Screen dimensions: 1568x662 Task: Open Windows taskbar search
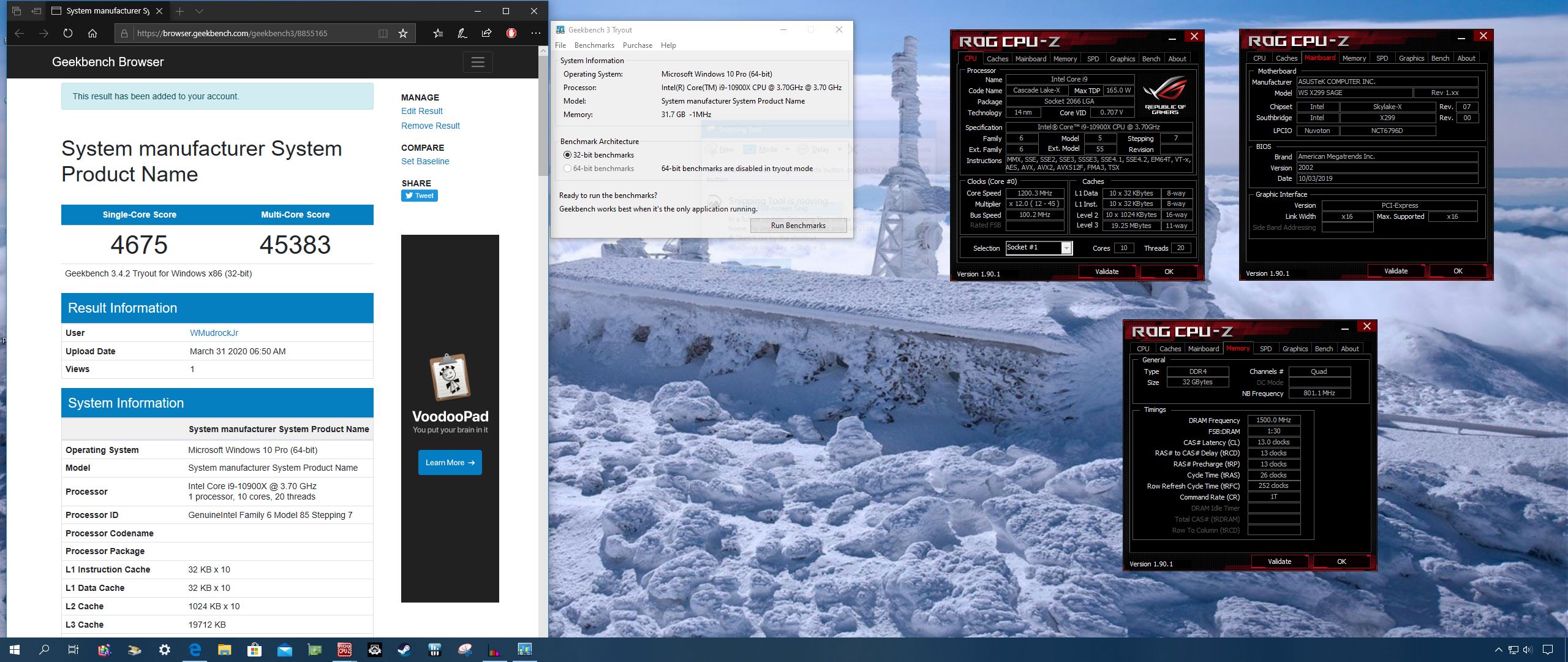pos(44,650)
